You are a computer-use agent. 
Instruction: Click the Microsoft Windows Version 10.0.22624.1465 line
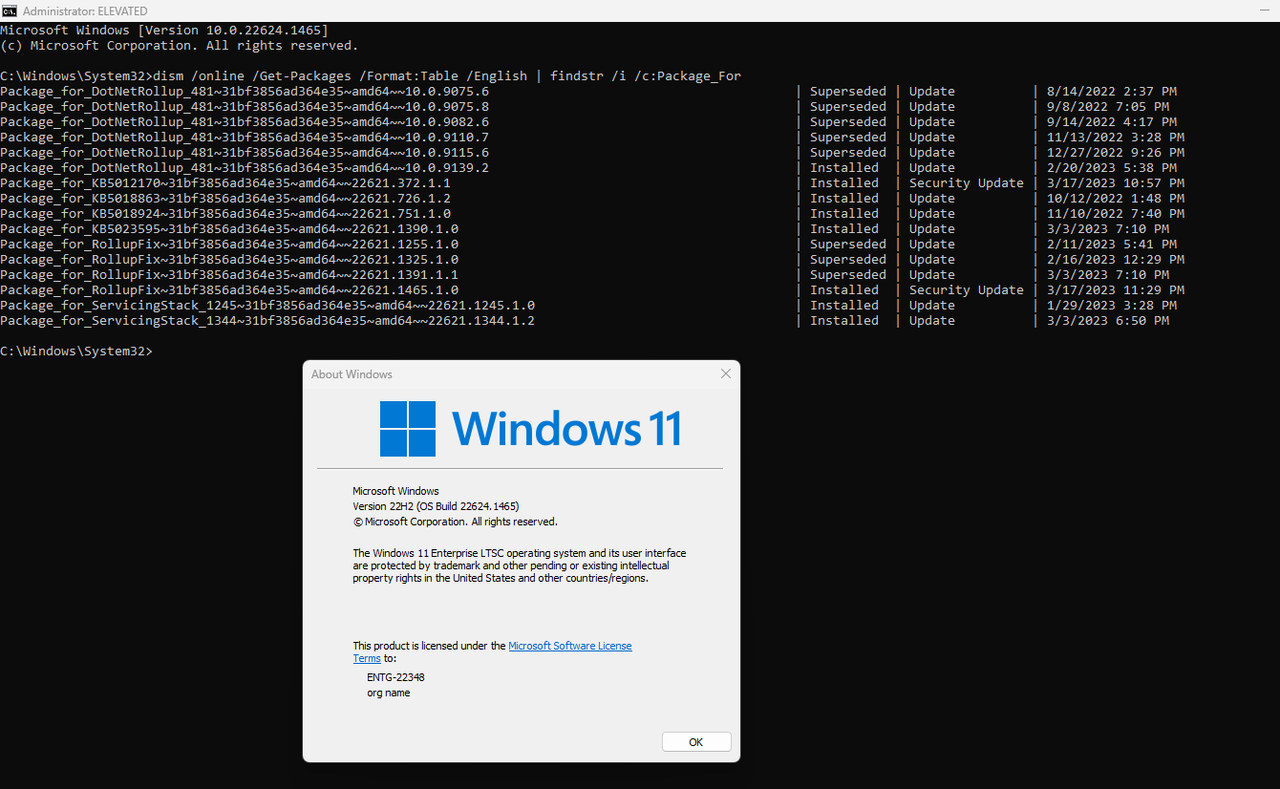(164, 30)
